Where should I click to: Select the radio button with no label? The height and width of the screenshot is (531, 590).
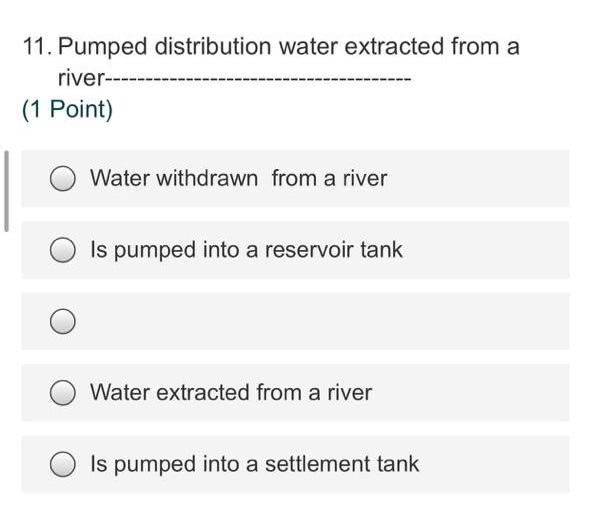[62, 321]
